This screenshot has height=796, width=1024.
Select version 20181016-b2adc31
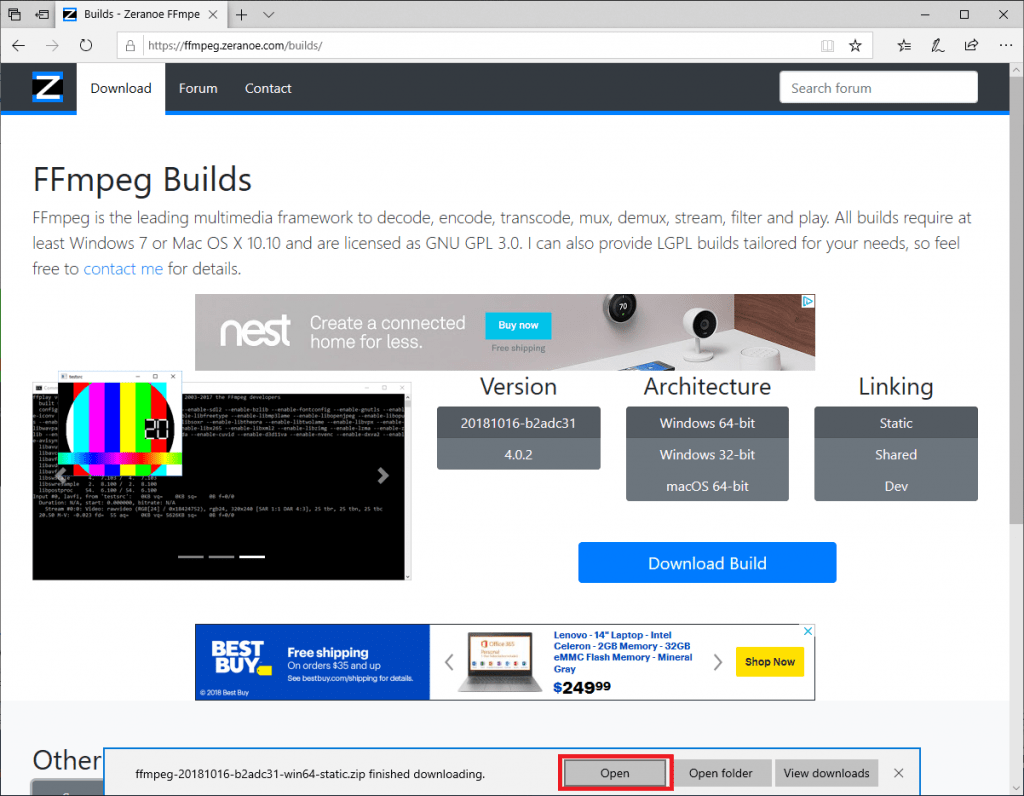point(519,423)
